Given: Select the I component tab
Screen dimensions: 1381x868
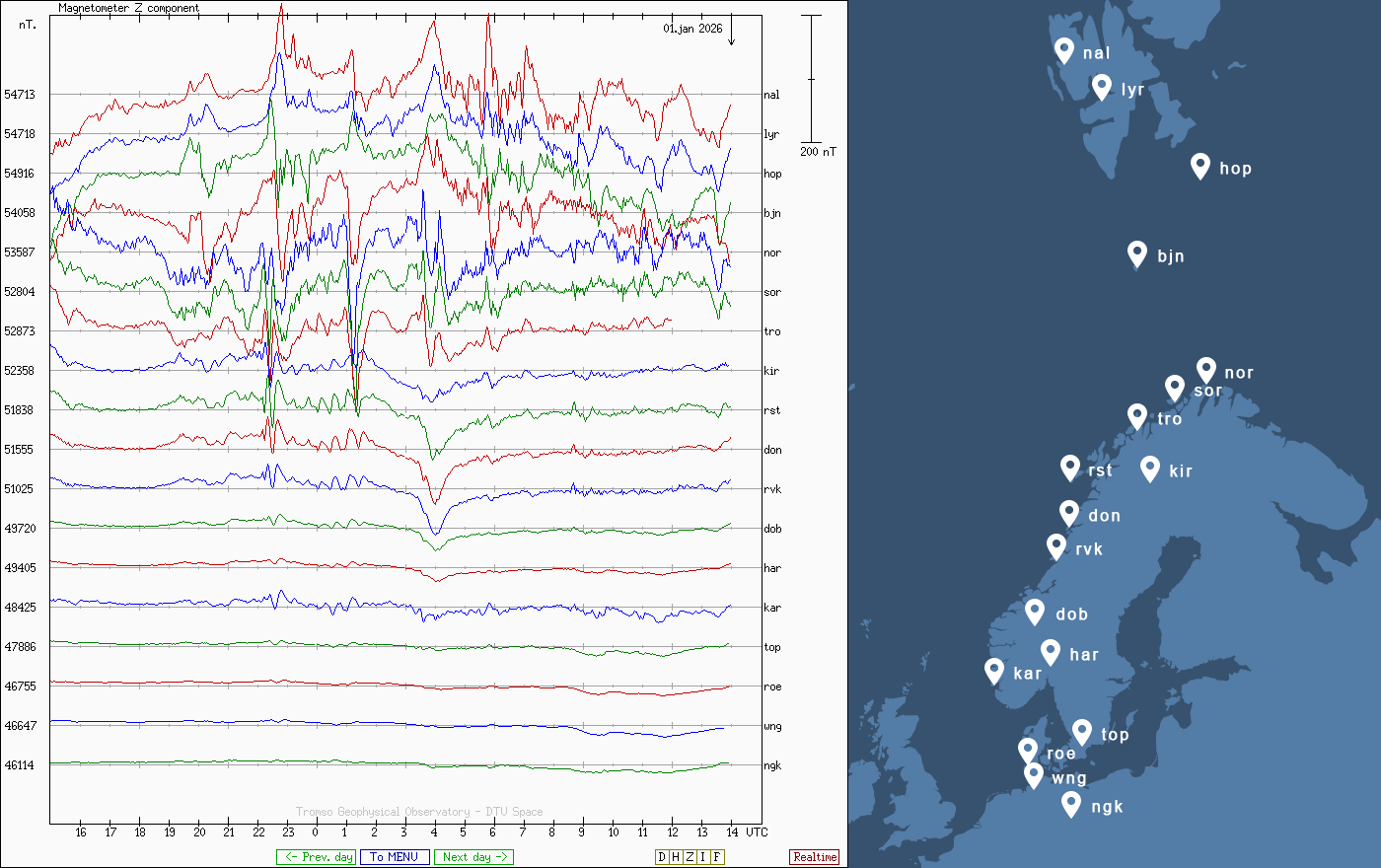Looking at the screenshot, I should coord(703,857).
